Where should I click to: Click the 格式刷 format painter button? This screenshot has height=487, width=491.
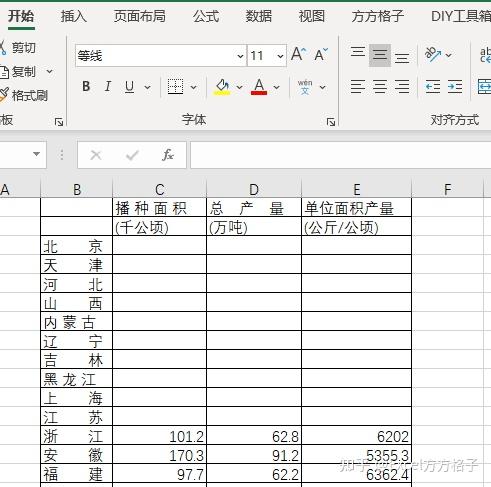pos(24,96)
